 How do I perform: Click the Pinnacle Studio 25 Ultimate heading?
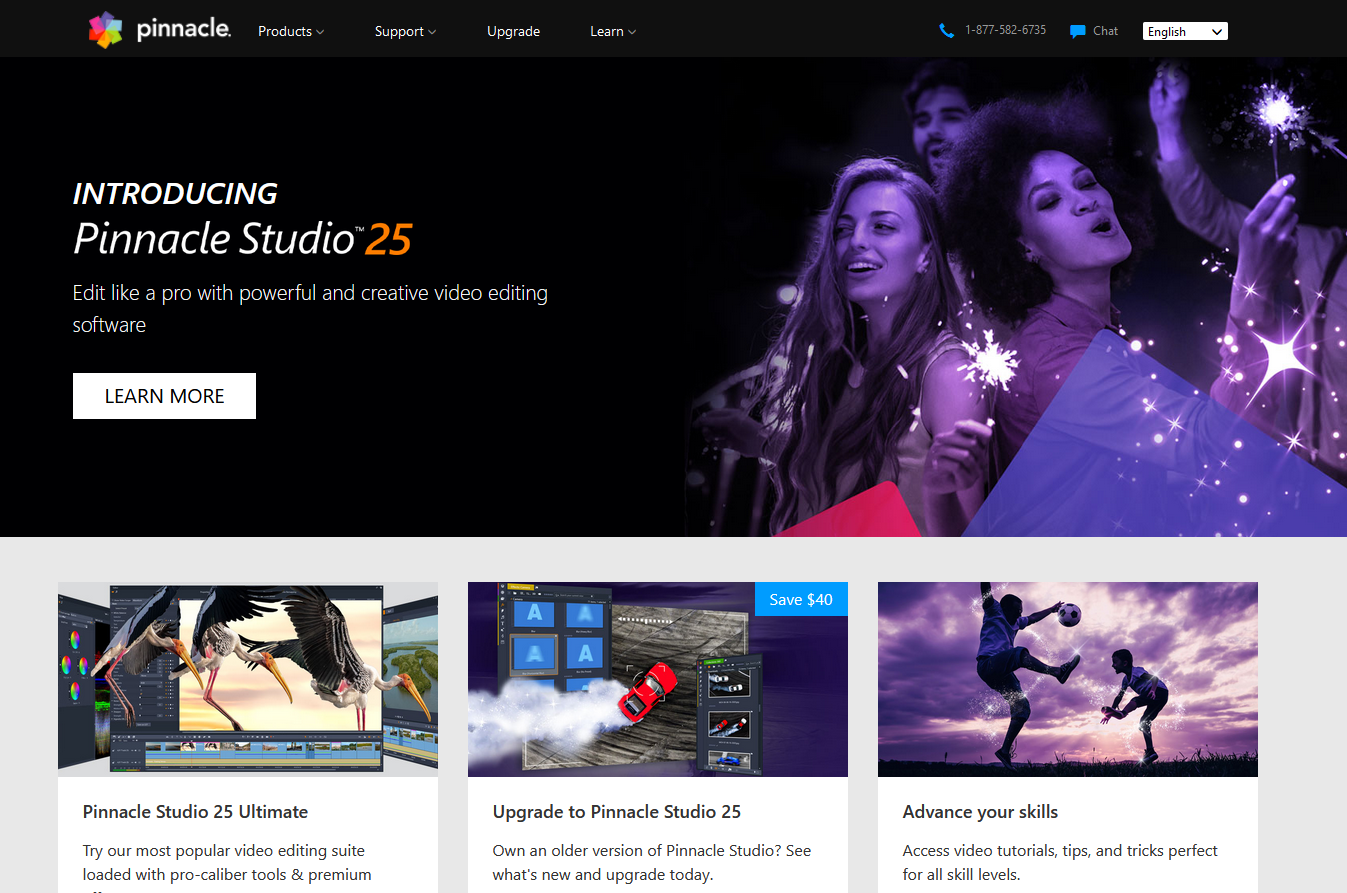click(x=195, y=812)
